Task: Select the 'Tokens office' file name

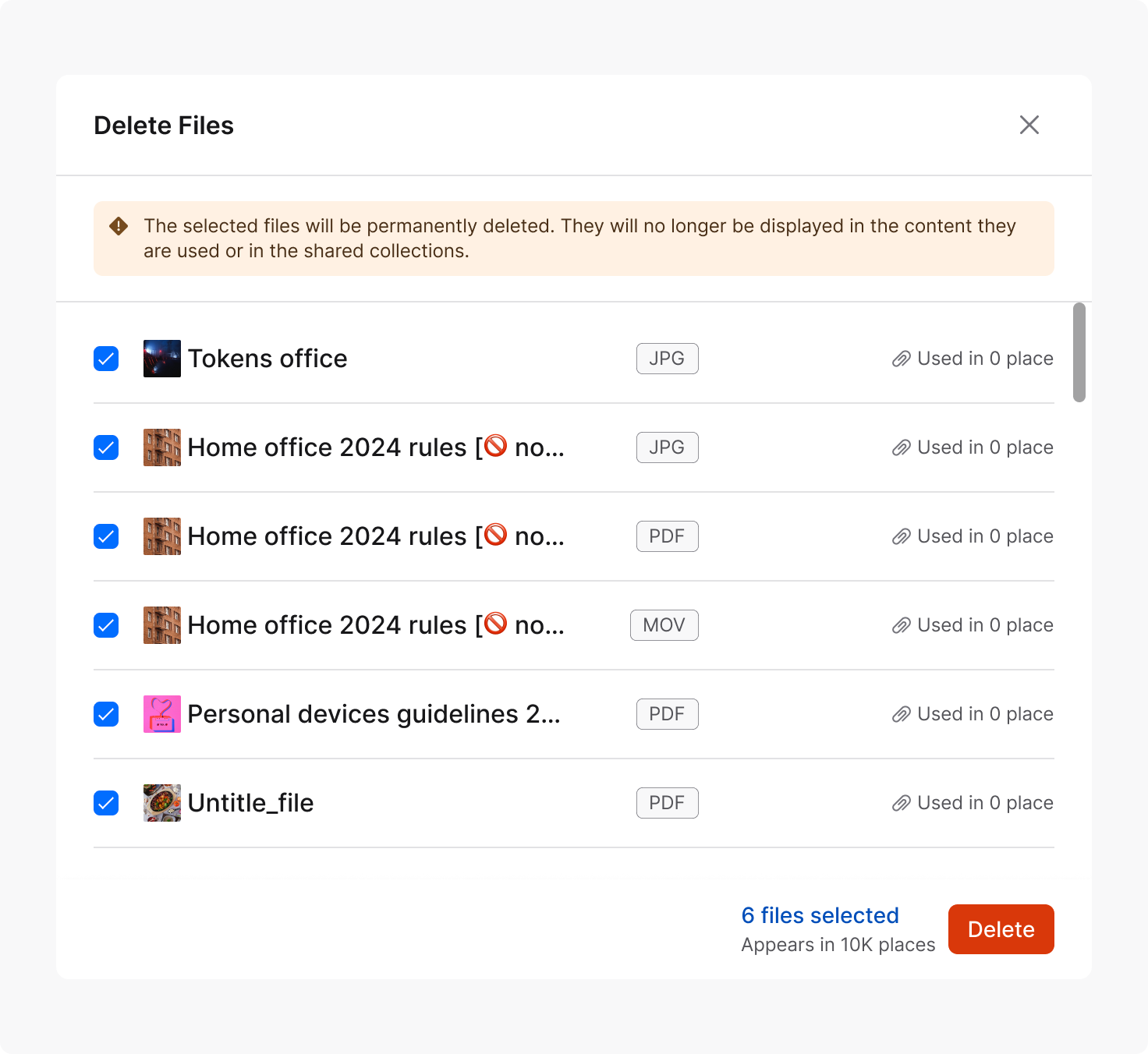Action: point(268,359)
